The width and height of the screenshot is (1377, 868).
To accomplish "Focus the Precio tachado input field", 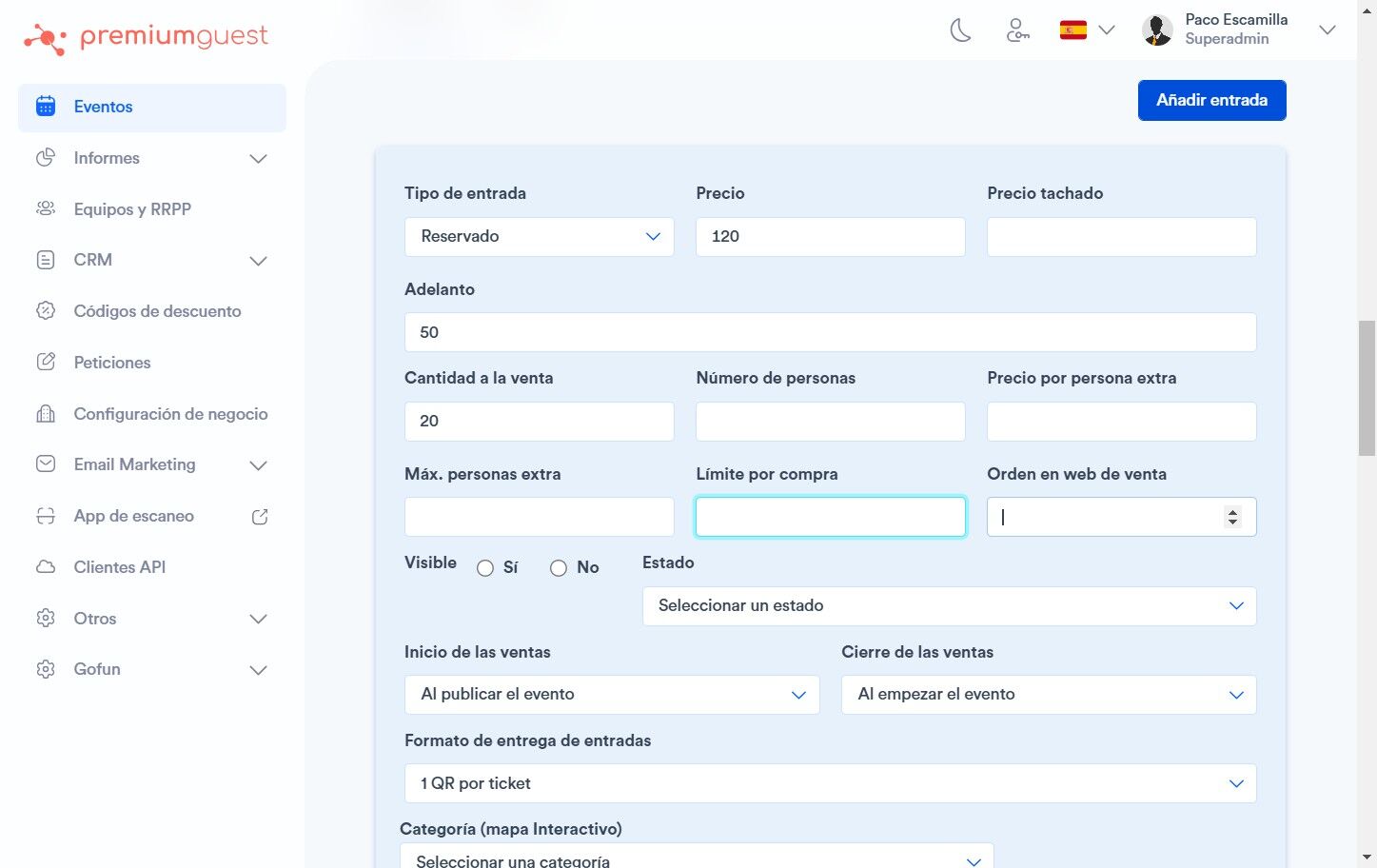I will coord(1122,237).
